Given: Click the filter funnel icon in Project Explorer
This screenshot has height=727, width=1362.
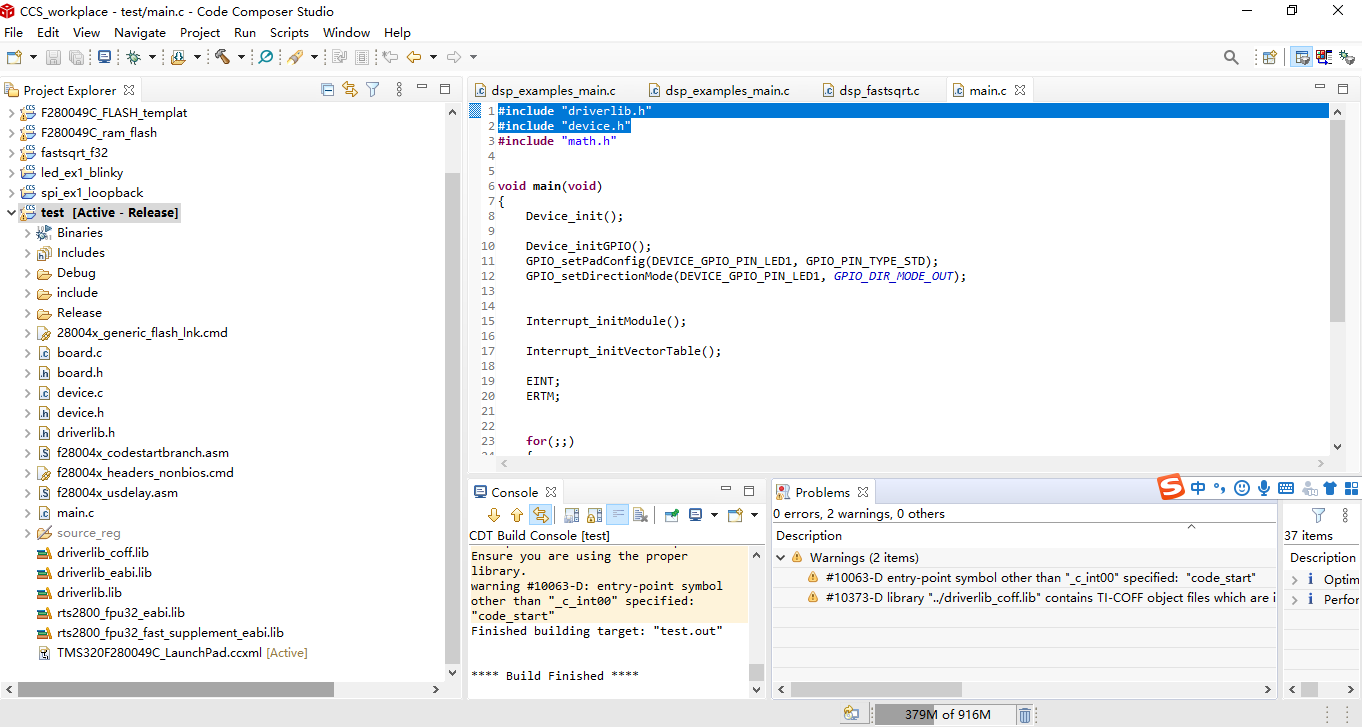Looking at the screenshot, I should click(x=372, y=89).
